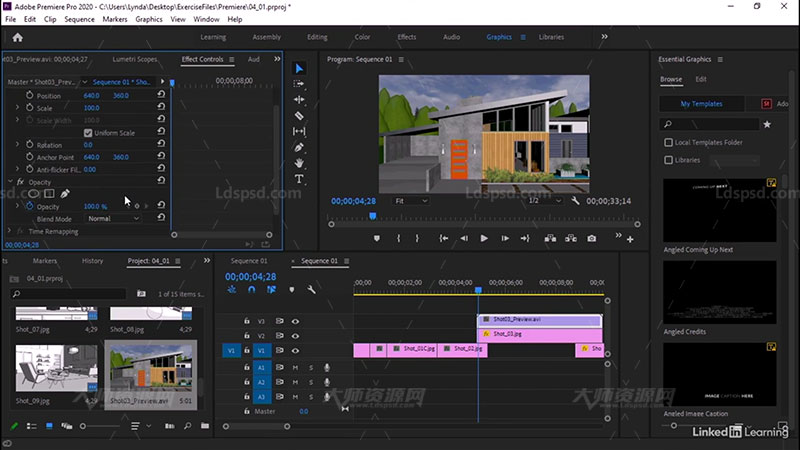Open the Blend Mode dropdown

(x=113, y=218)
